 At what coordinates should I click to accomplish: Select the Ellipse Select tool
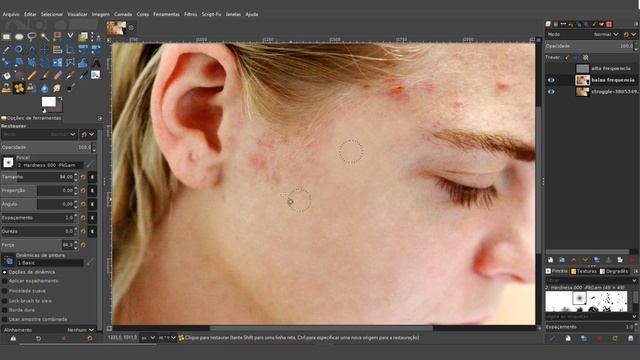click(19, 37)
